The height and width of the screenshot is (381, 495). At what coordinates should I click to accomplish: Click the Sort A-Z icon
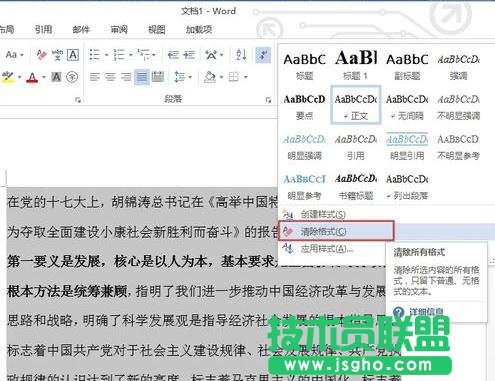[241, 55]
